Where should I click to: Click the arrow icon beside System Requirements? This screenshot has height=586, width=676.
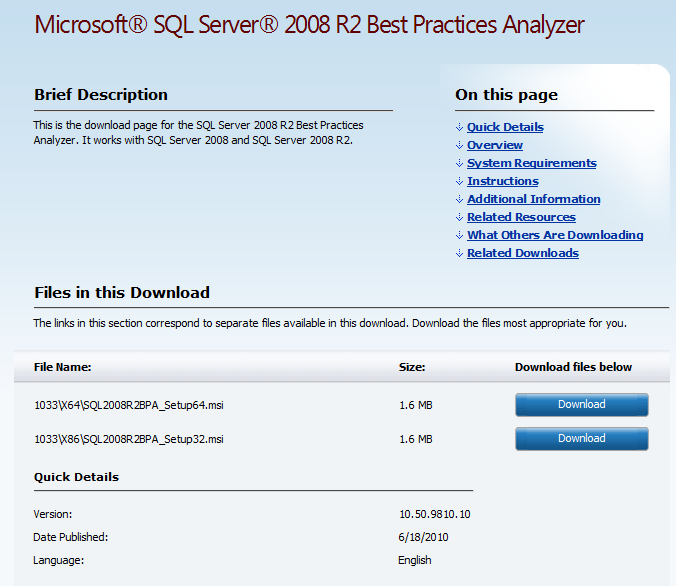460,163
